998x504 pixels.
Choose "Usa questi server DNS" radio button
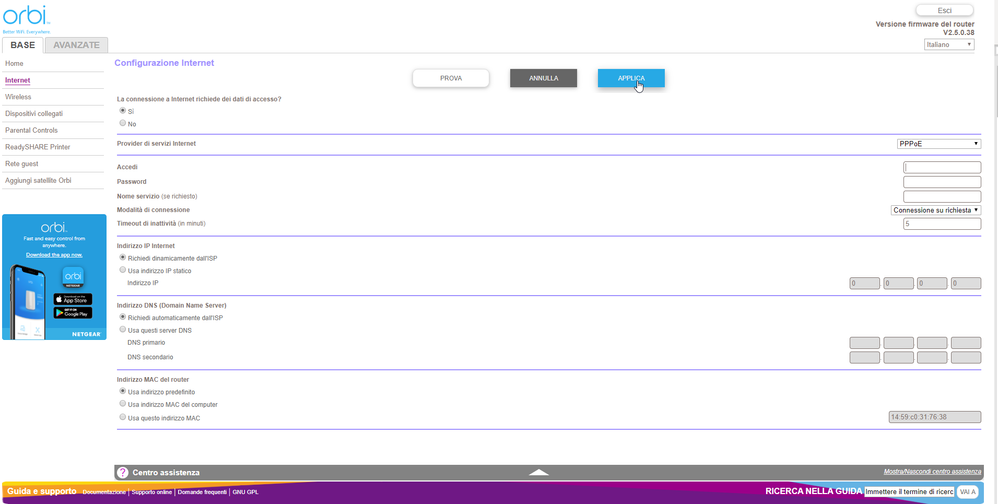click(123, 329)
